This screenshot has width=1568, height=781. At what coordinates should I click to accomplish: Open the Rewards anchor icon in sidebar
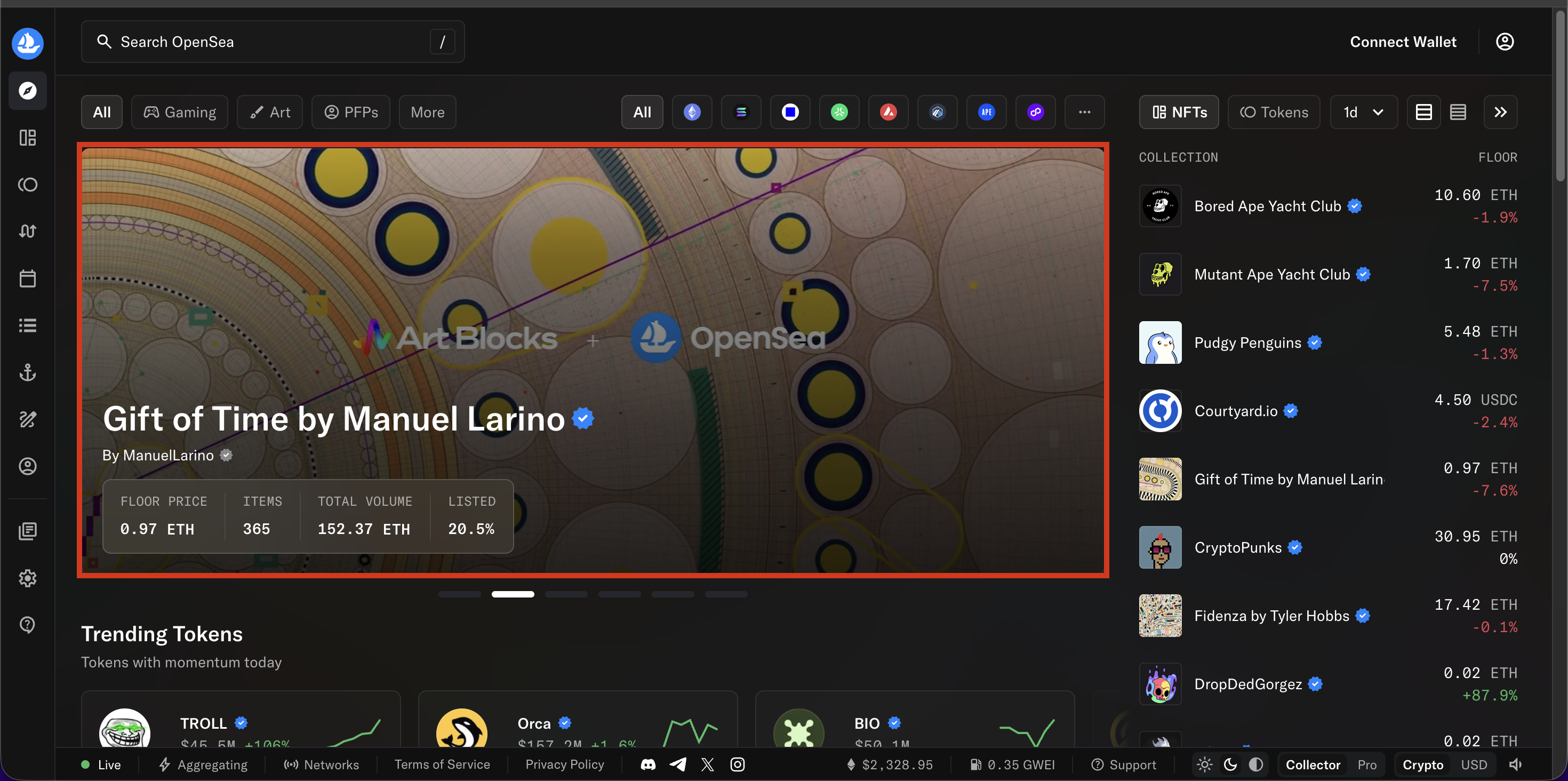tap(27, 372)
